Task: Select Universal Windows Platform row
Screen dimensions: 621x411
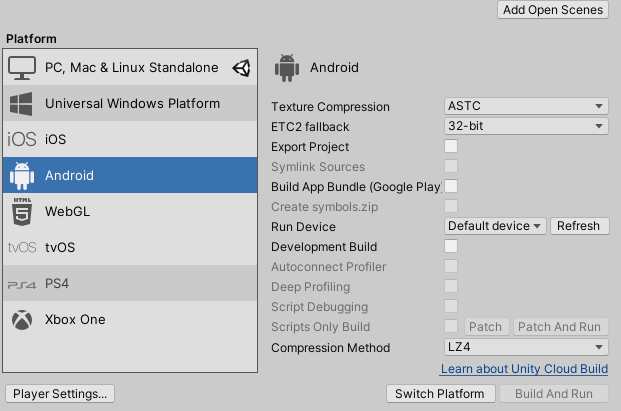Action: 130,103
